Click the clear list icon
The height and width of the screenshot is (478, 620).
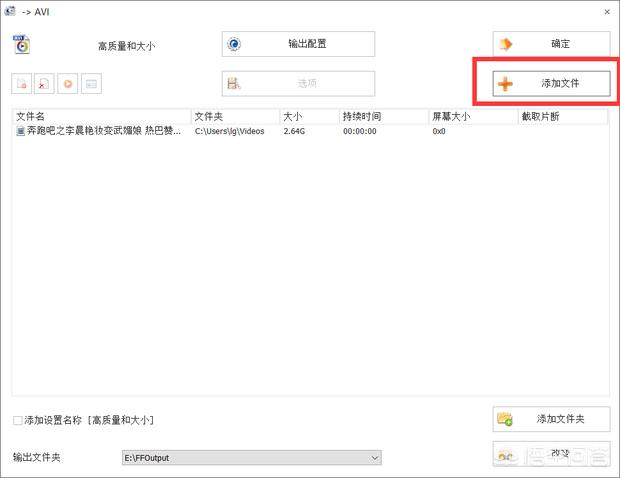[45, 85]
